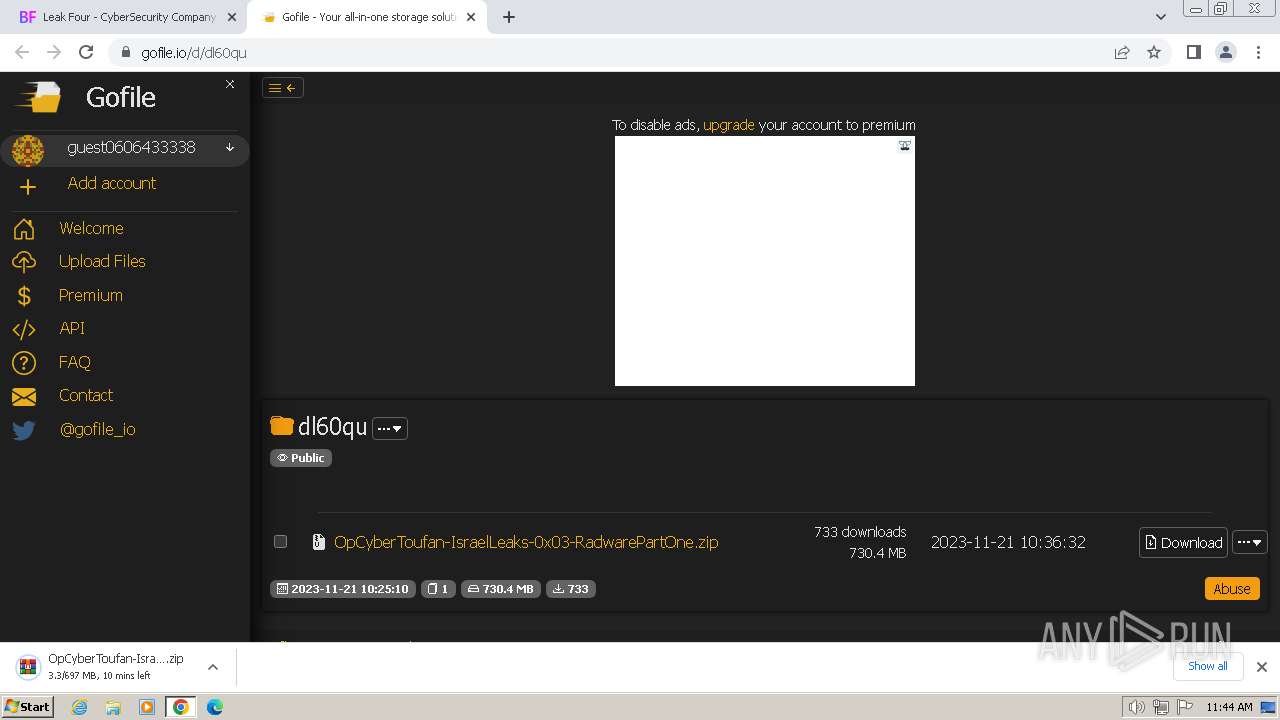Open the Windows Start menu
This screenshot has width=1280, height=720.
point(28,707)
